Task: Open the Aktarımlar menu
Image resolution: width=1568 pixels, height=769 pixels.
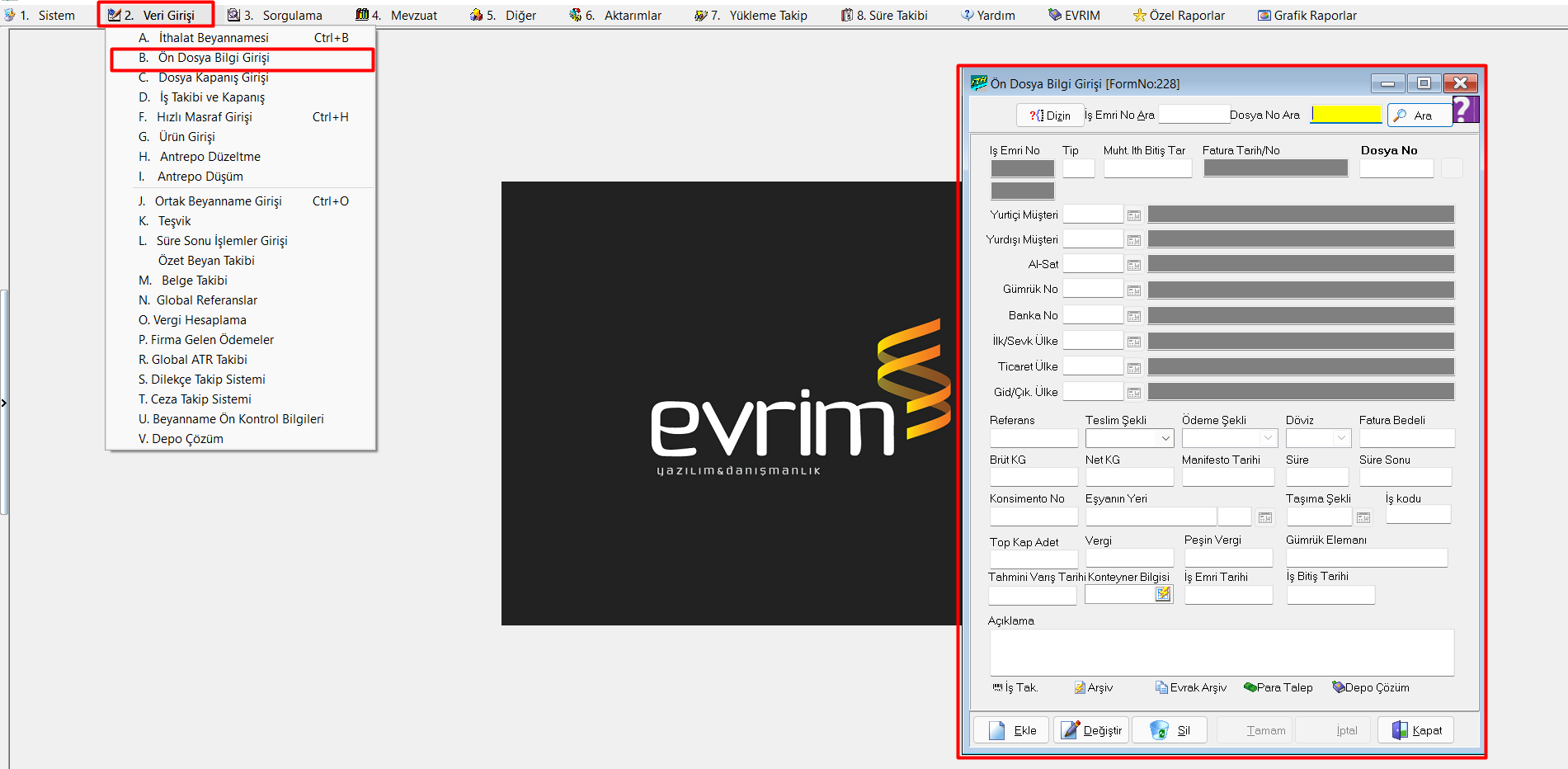Action: [x=615, y=15]
